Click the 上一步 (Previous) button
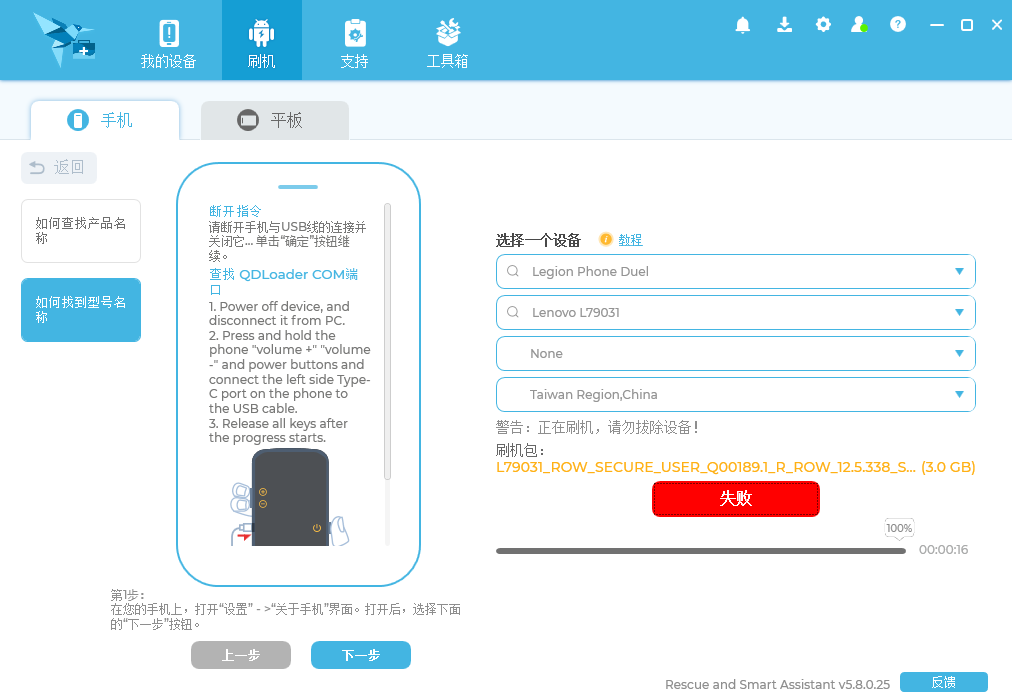 click(x=241, y=655)
